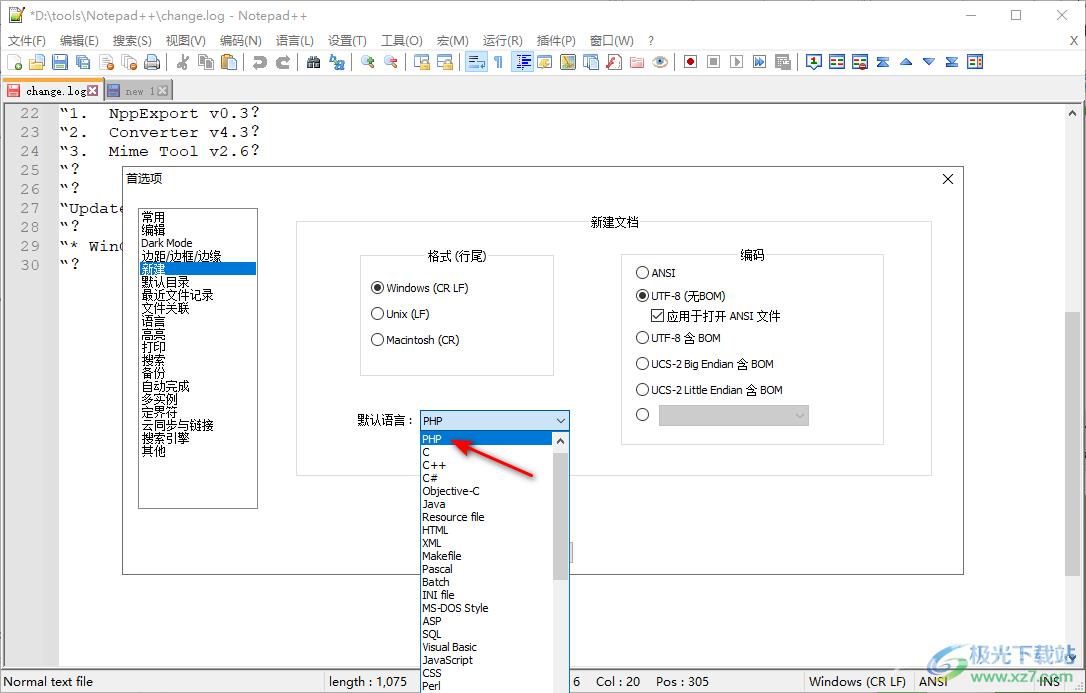Screen dimensions: 1086x693
Task: Close all documents toolbar icon
Action: coord(130,62)
